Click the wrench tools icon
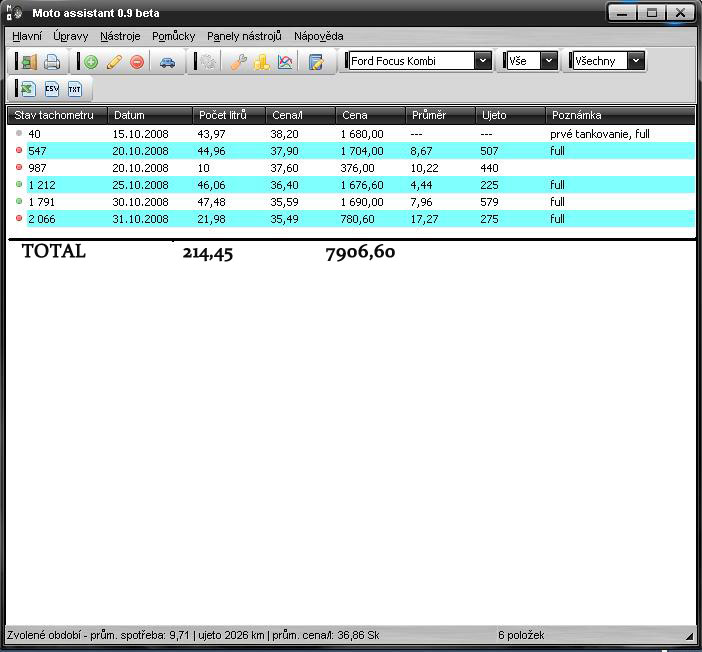Viewport: 702px width, 652px height. click(x=238, y=62)
